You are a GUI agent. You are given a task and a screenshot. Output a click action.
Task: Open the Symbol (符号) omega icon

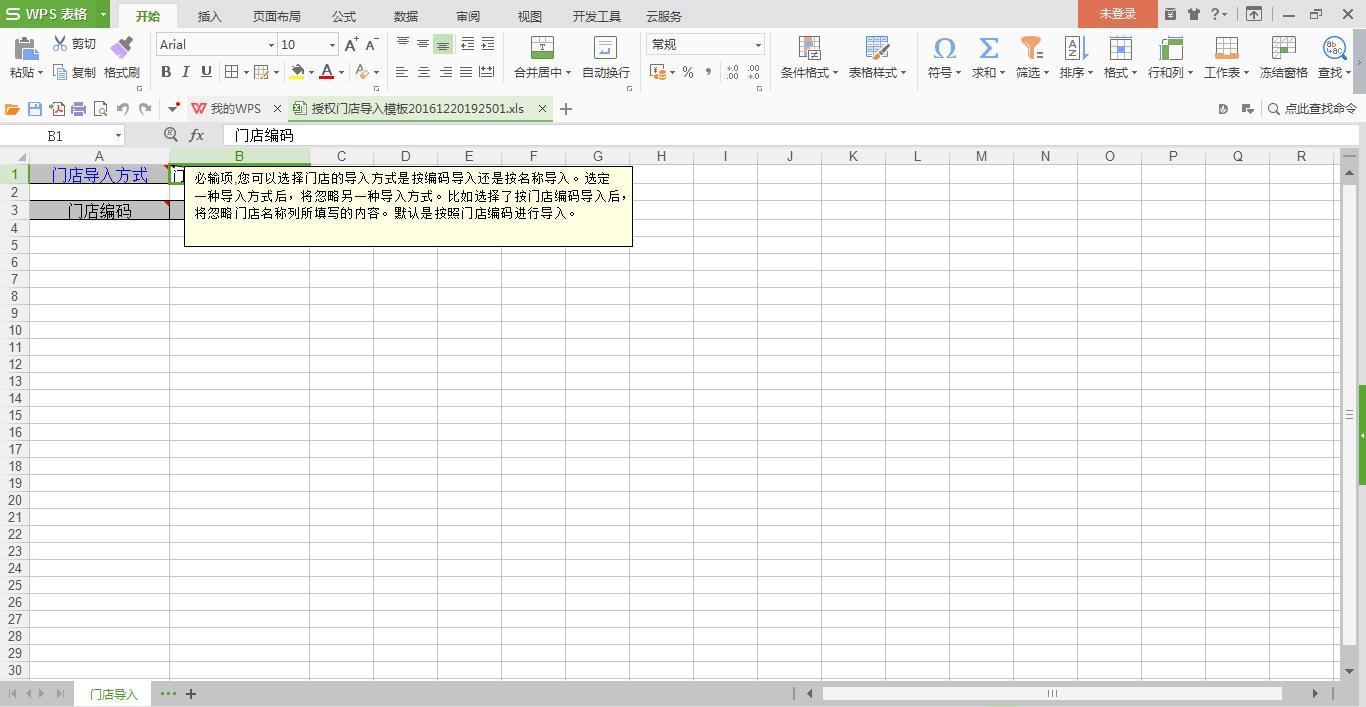[943, 48]
